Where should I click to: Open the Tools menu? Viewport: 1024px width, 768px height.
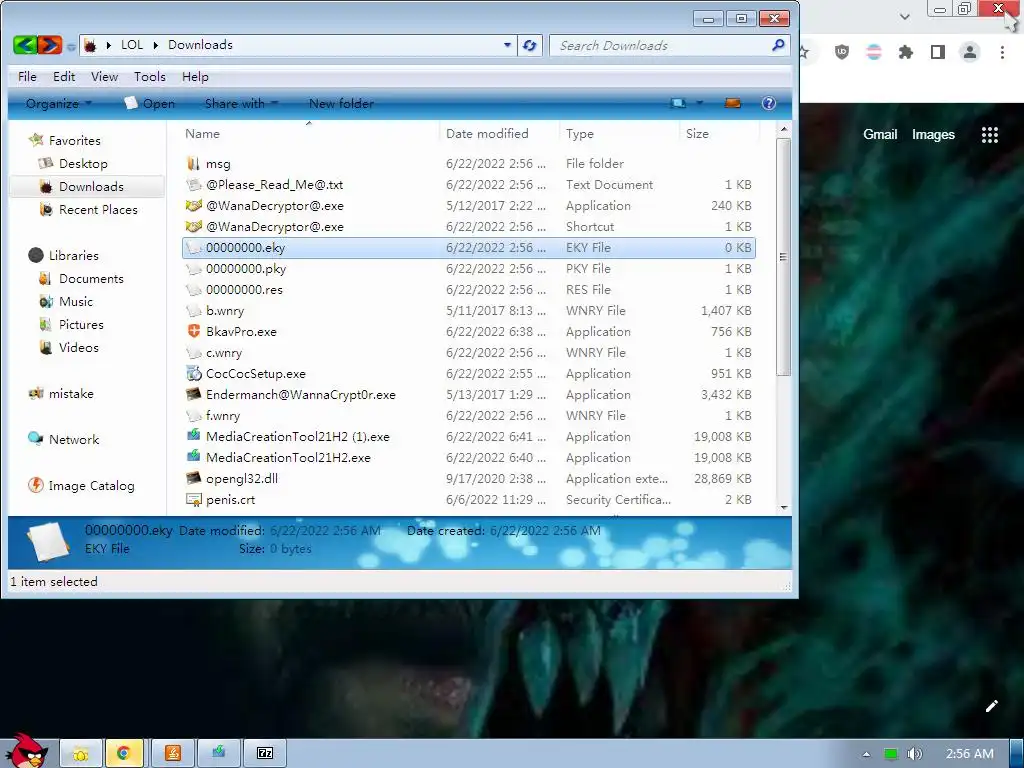click(150, 76)
